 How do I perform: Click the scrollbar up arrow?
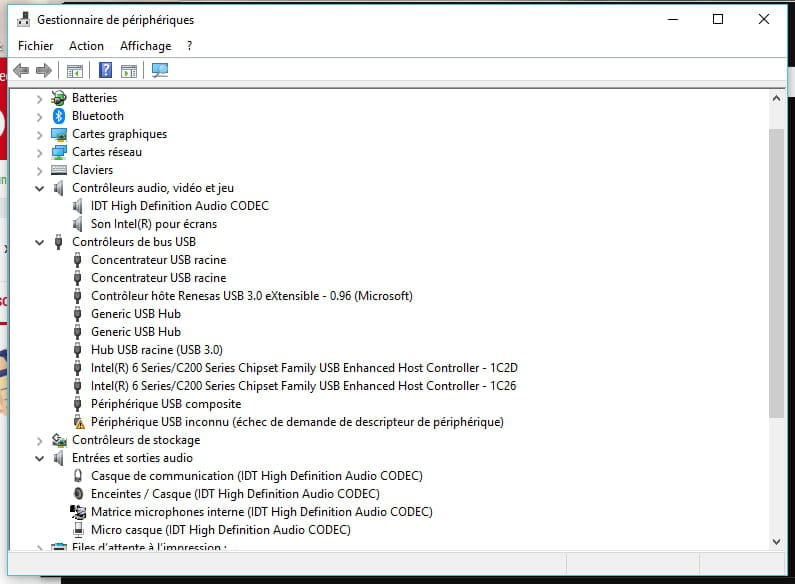[776, 99]
